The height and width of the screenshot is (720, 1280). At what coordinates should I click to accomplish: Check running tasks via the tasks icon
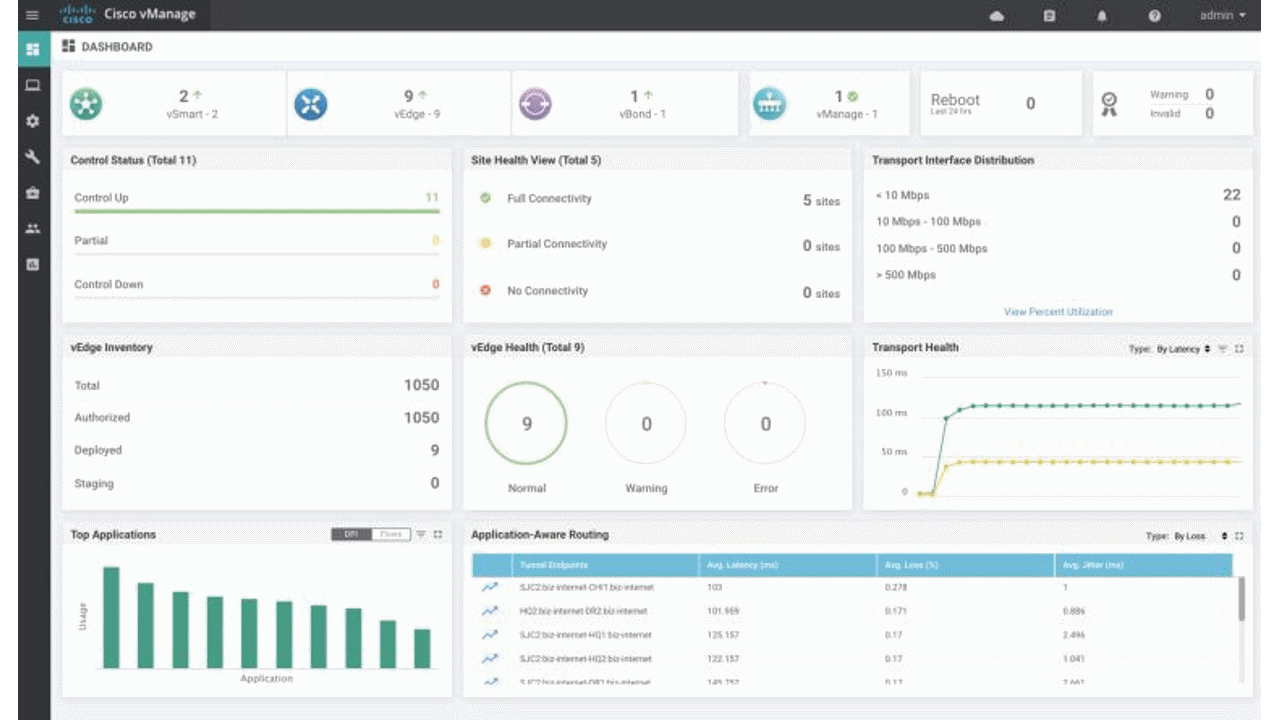pos(1049,16)
